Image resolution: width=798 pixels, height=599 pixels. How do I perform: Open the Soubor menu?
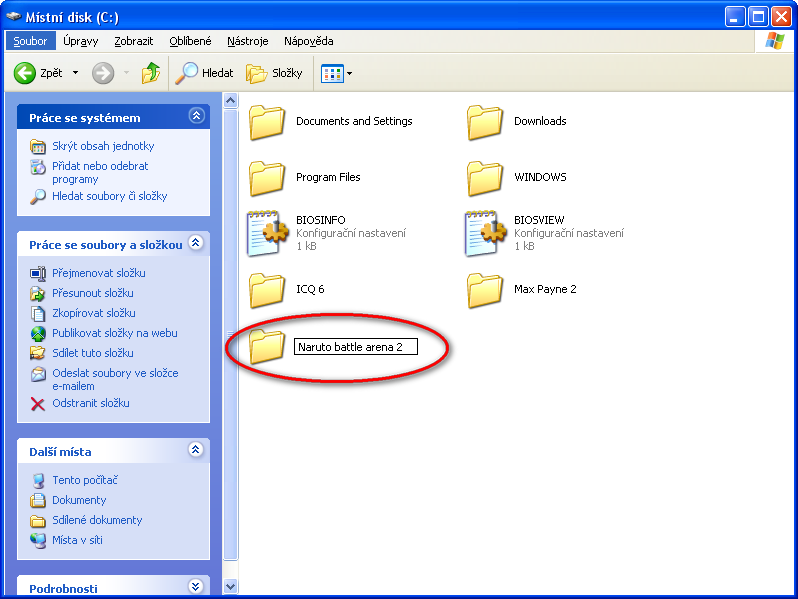(30, 41)
